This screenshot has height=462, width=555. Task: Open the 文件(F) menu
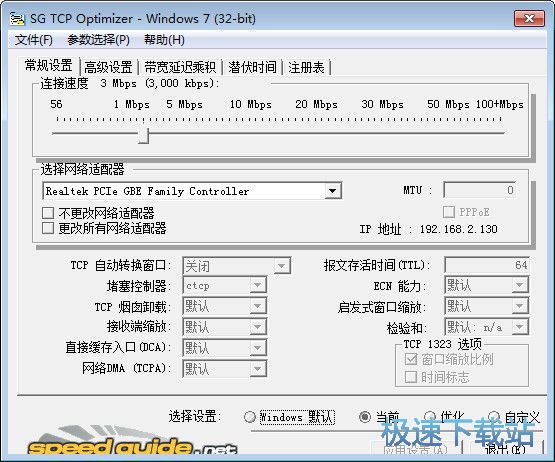coord(34,40)
